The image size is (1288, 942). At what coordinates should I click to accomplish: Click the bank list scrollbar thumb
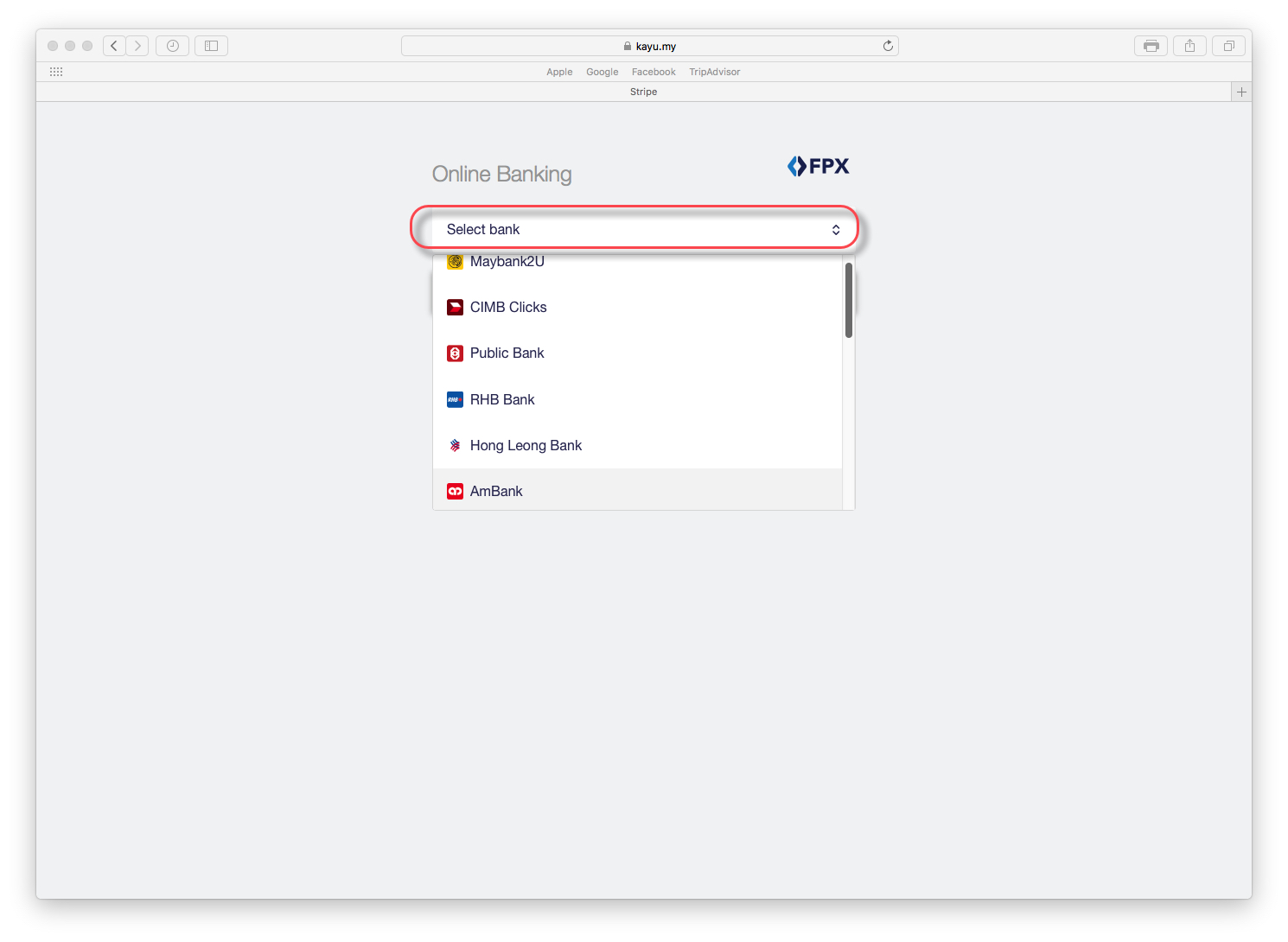coord(849,301)
